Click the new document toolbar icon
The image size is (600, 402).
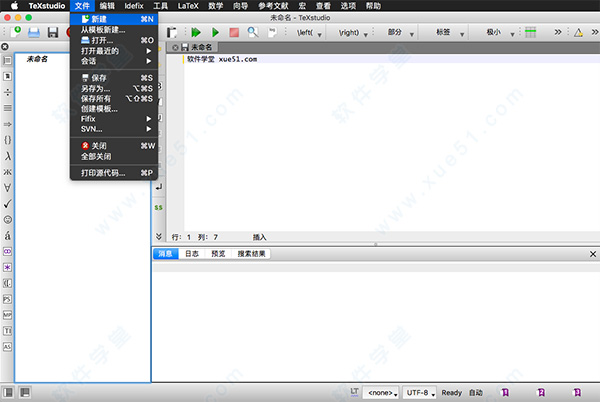(16, 32)
